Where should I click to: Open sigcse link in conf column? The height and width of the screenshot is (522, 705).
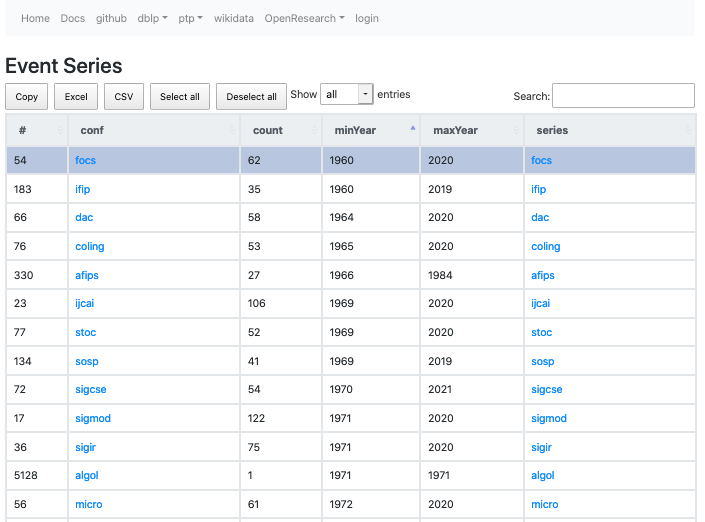coord(91,389)
